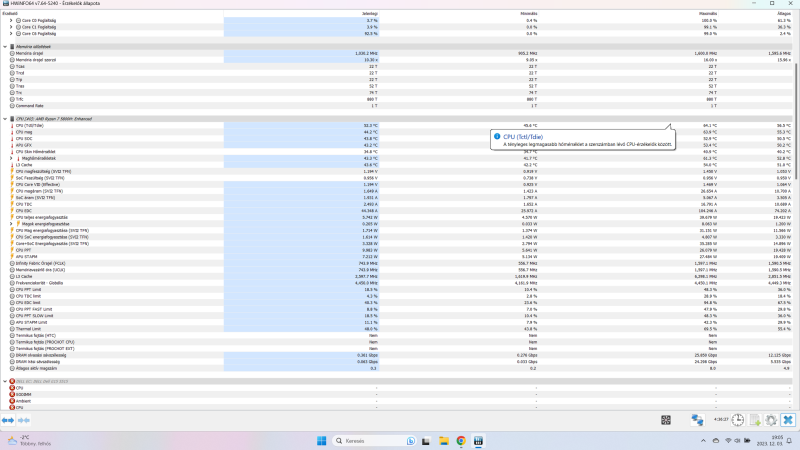This screenshot has width=800, height=450.
Task: Select Termikus fojtás (PROCHOT EXT) row
Action: (397, 348)
